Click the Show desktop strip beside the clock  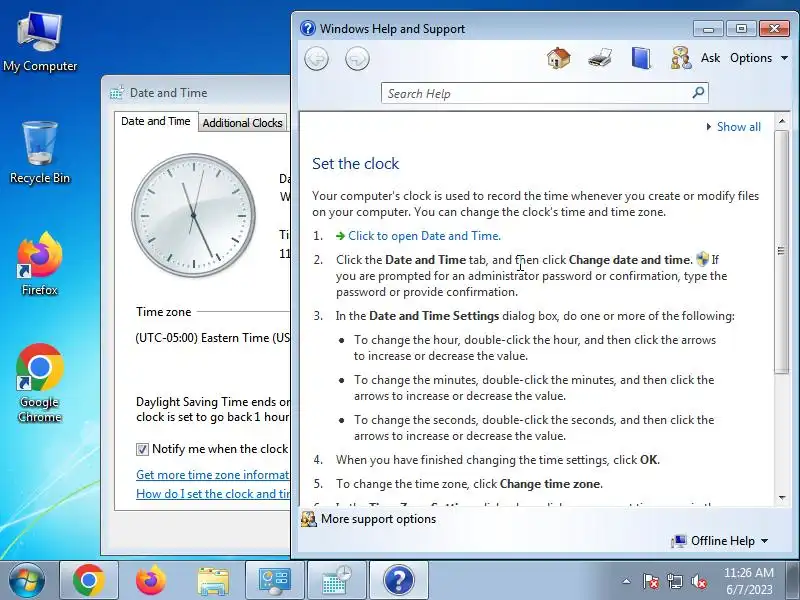(x=793, y=580)
